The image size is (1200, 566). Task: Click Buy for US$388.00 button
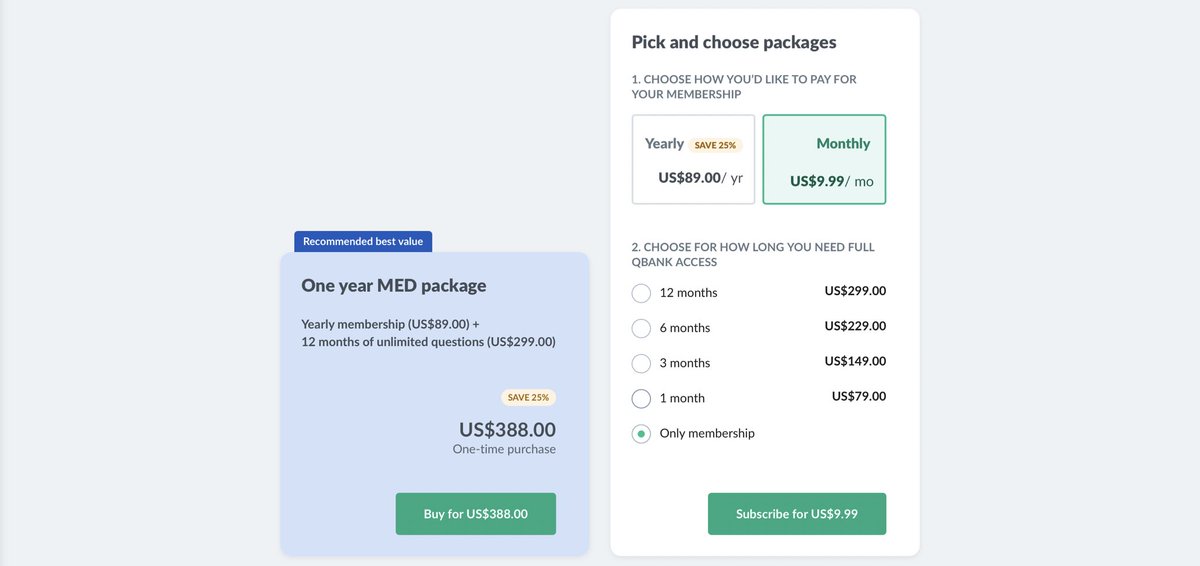475,514
